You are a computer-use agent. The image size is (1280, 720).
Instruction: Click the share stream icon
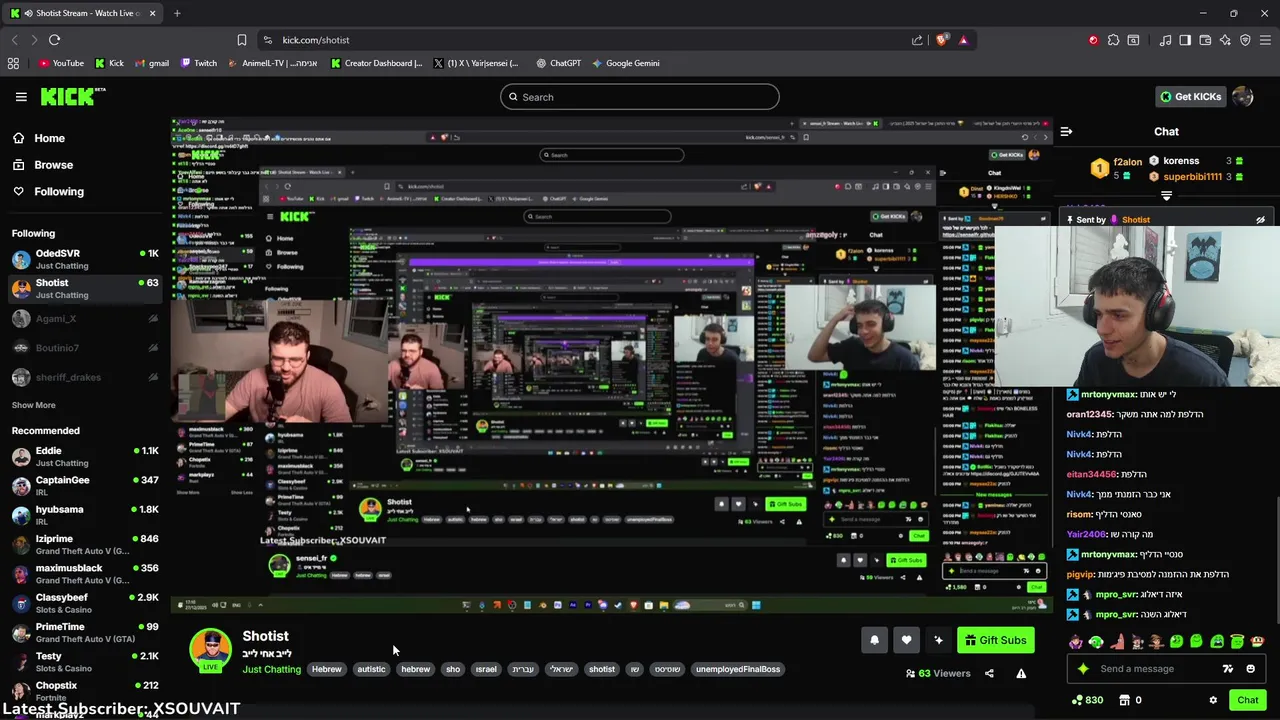[989, 673]
